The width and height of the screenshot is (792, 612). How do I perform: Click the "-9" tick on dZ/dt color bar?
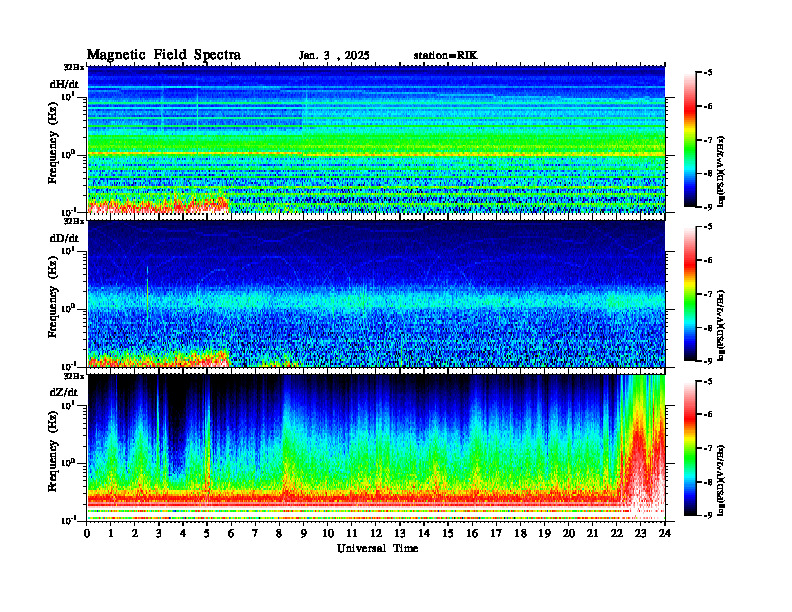pos(708,515)
